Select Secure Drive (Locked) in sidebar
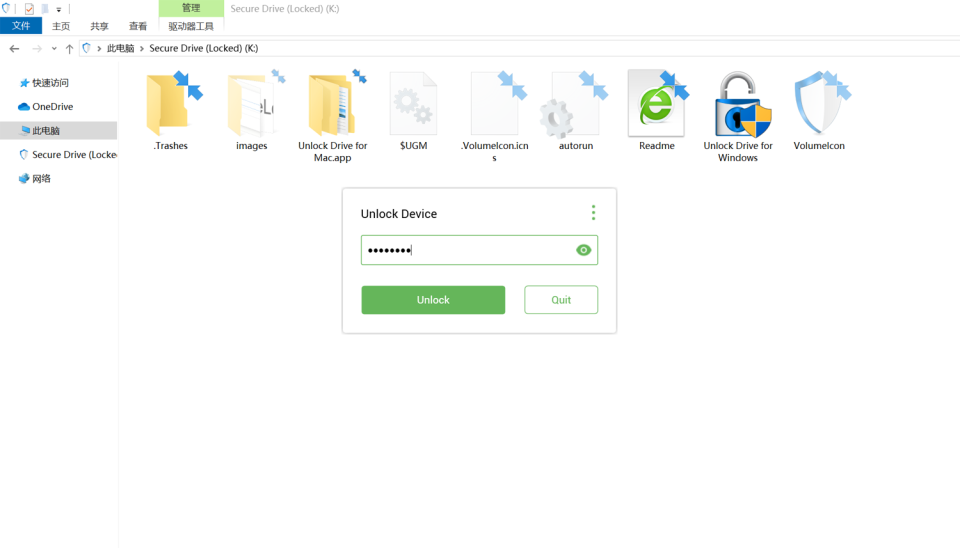The height and width of the screenshot is (548, 960). click(68, 154)
